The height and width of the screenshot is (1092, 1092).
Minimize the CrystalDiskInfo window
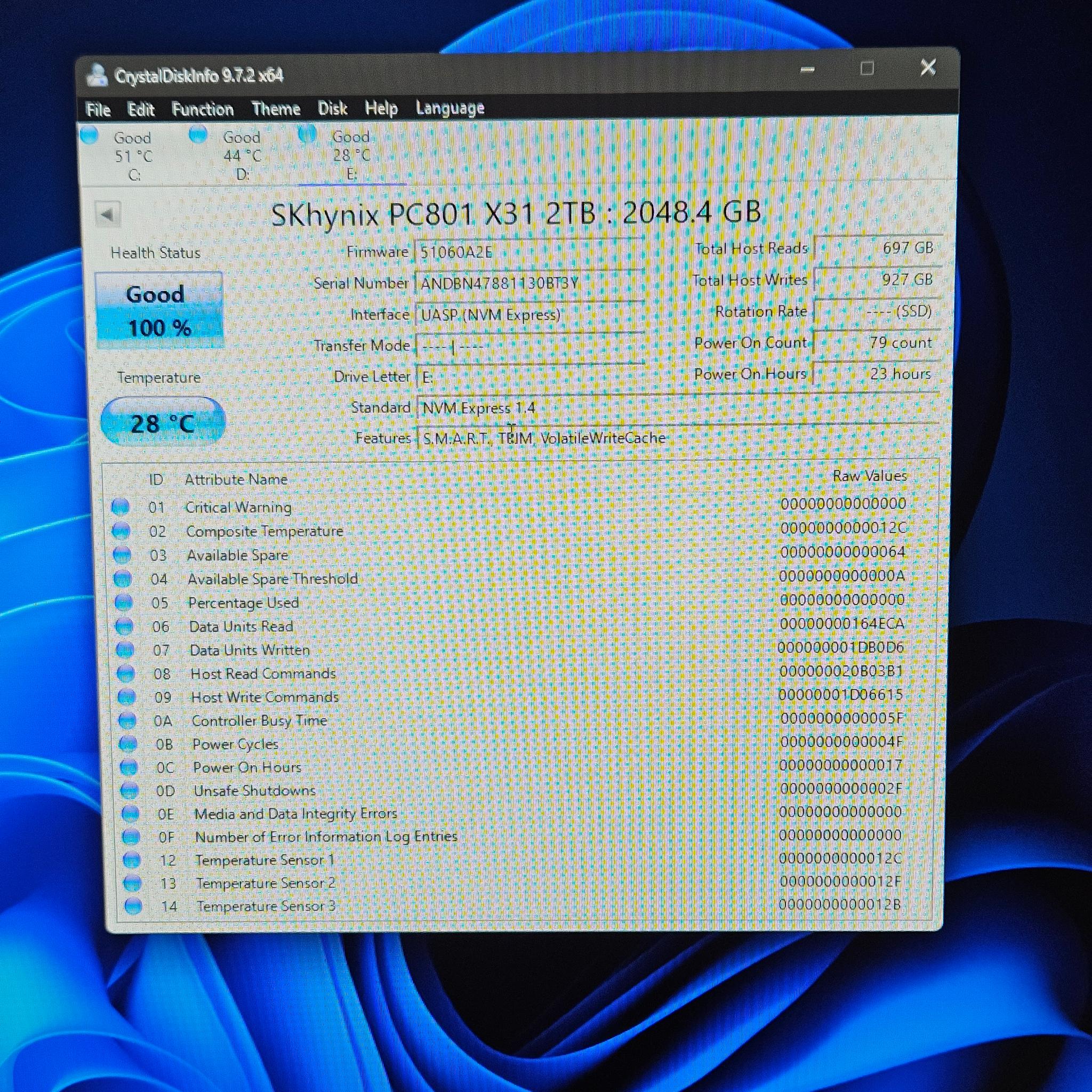click(x=807, y=69)
